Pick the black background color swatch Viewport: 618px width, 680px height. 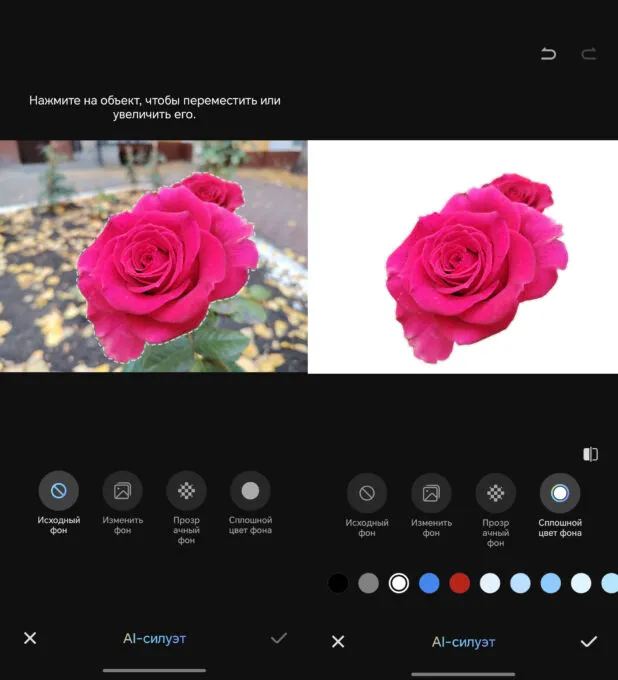click(x=338, y=583)
